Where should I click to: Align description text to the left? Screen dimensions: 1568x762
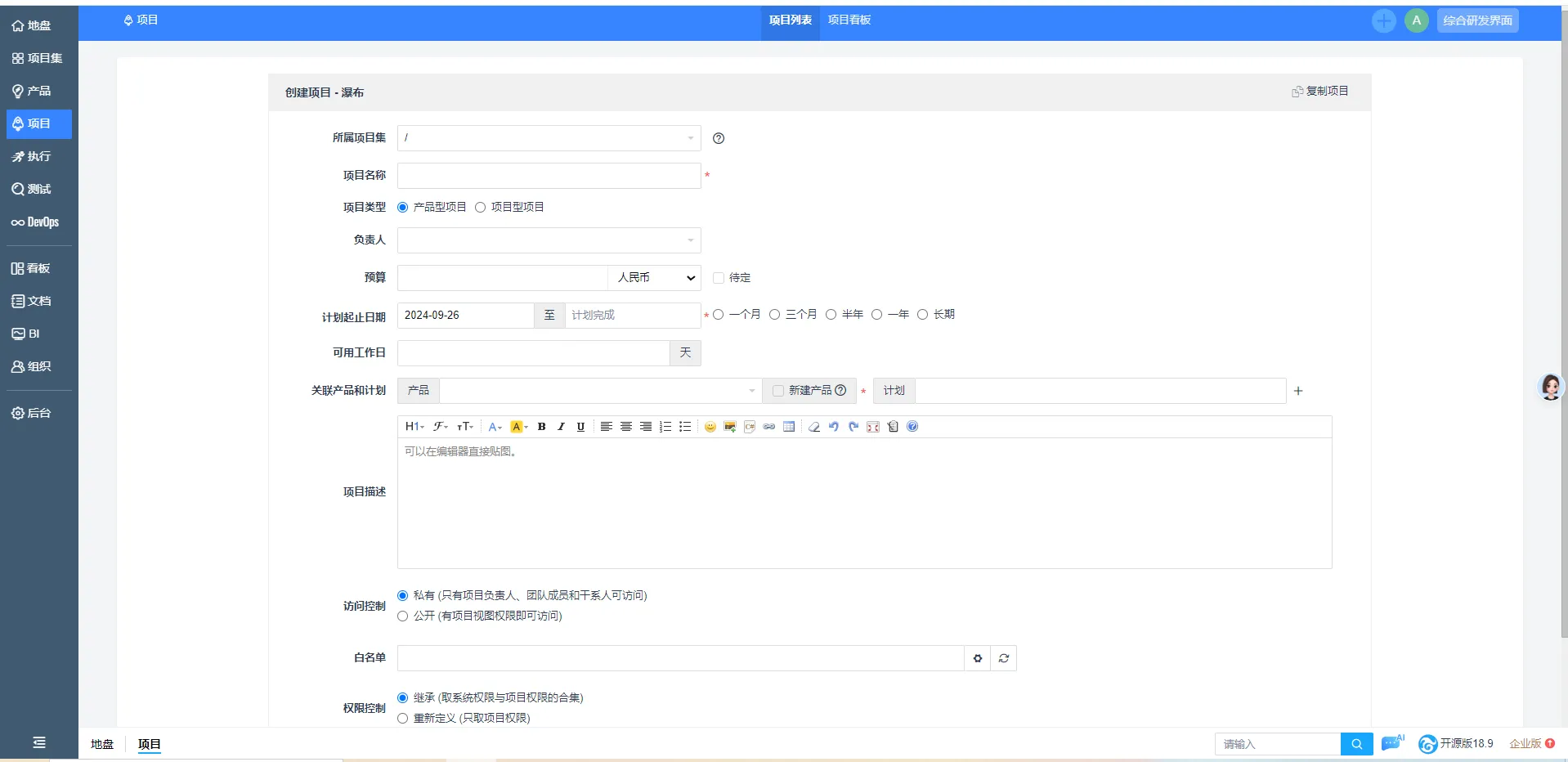(x=606, y=427)
